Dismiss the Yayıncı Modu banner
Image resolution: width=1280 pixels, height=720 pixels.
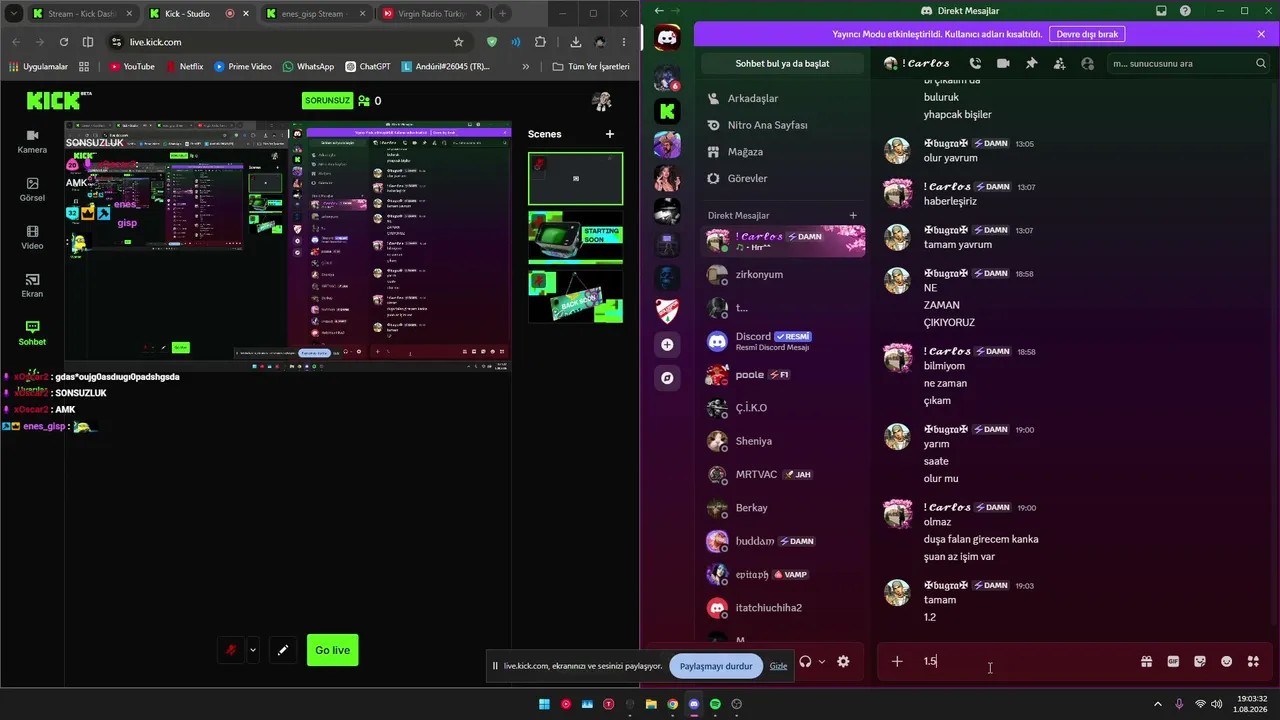click(x=1262, y=34)
